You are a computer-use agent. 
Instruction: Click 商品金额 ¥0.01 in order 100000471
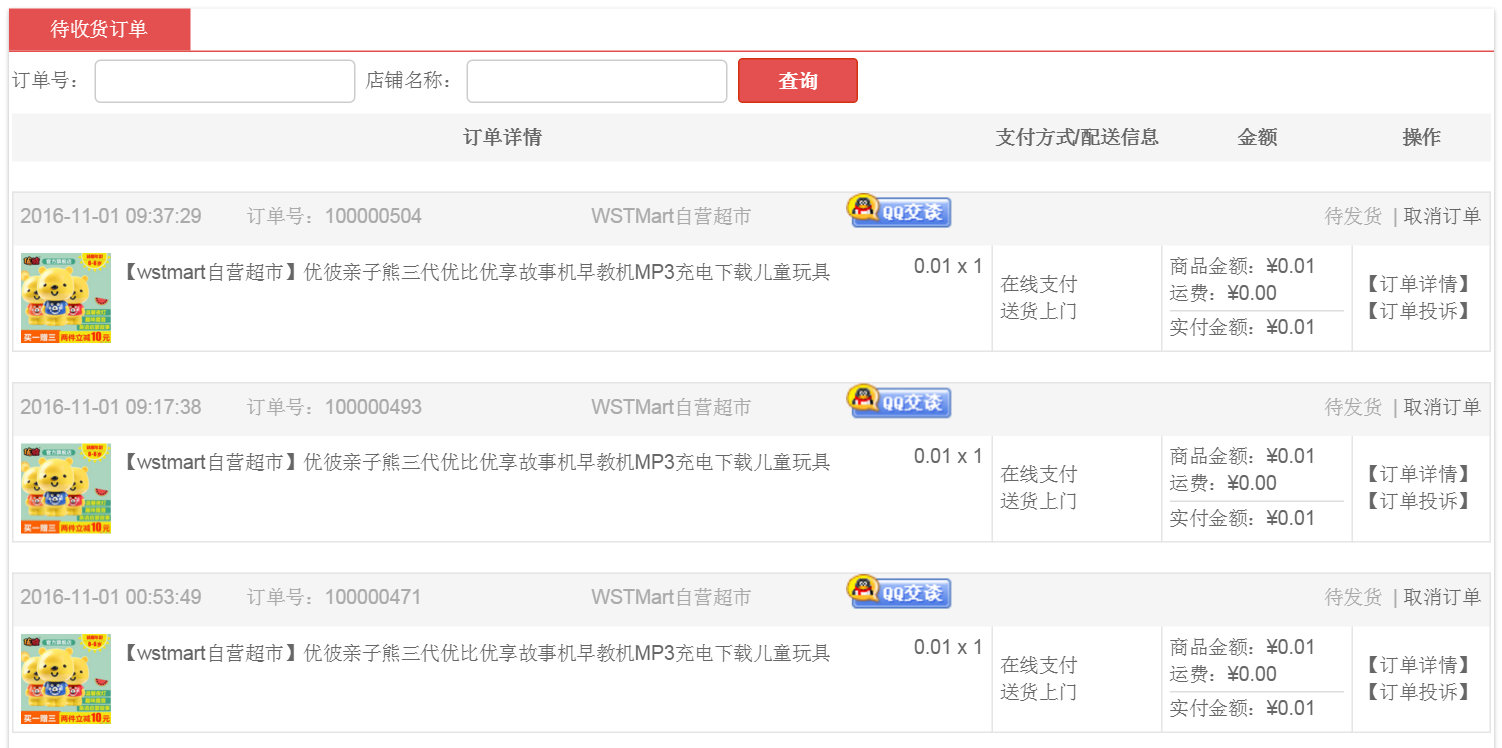1243,647
